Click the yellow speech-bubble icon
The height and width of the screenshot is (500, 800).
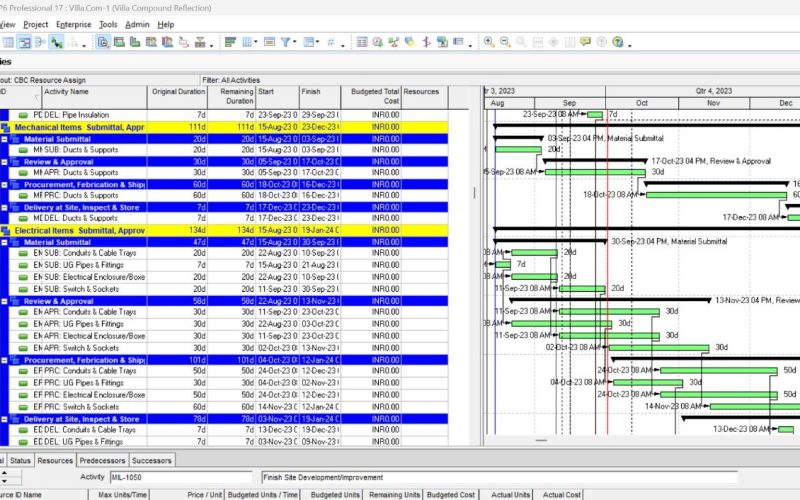586,42
